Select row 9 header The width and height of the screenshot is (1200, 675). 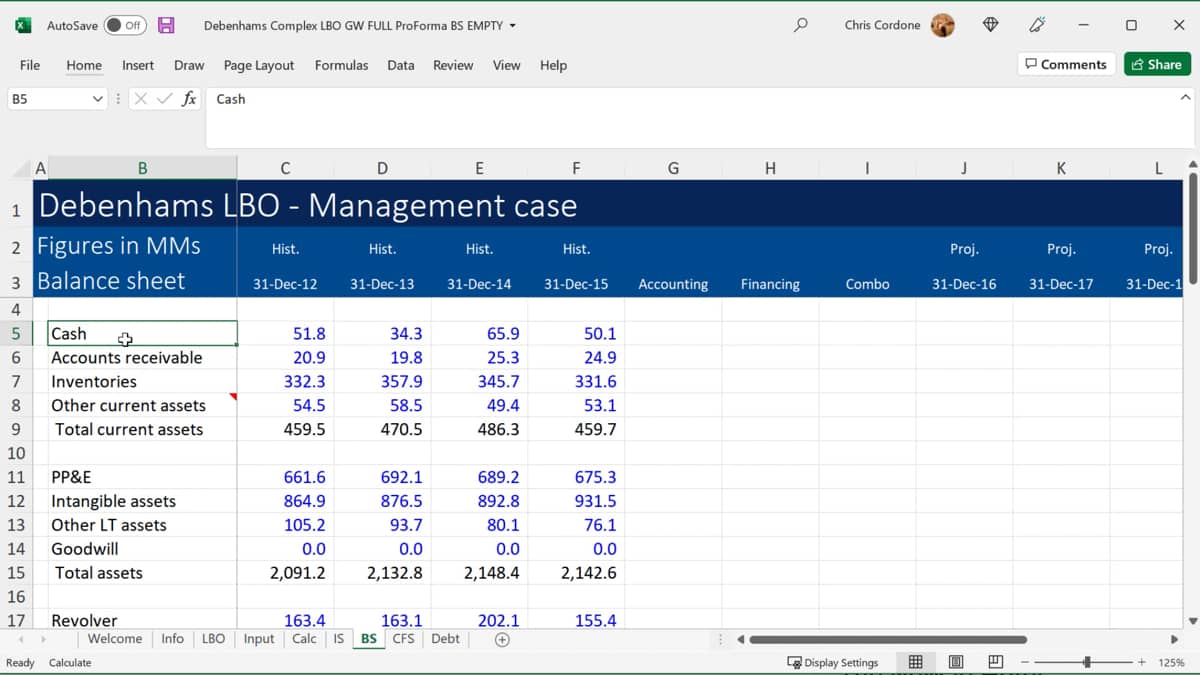pos(16,430)
